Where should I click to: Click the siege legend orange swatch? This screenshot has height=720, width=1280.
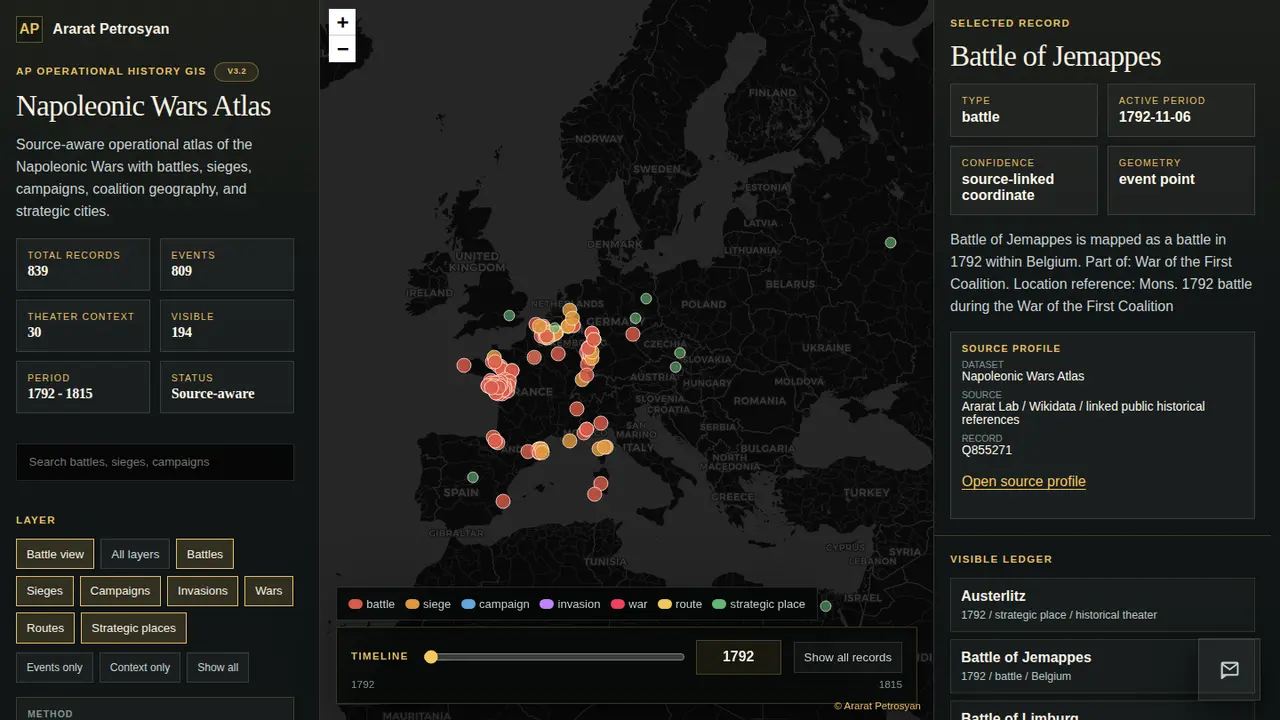pyautogui.click(x=412, y=604)
